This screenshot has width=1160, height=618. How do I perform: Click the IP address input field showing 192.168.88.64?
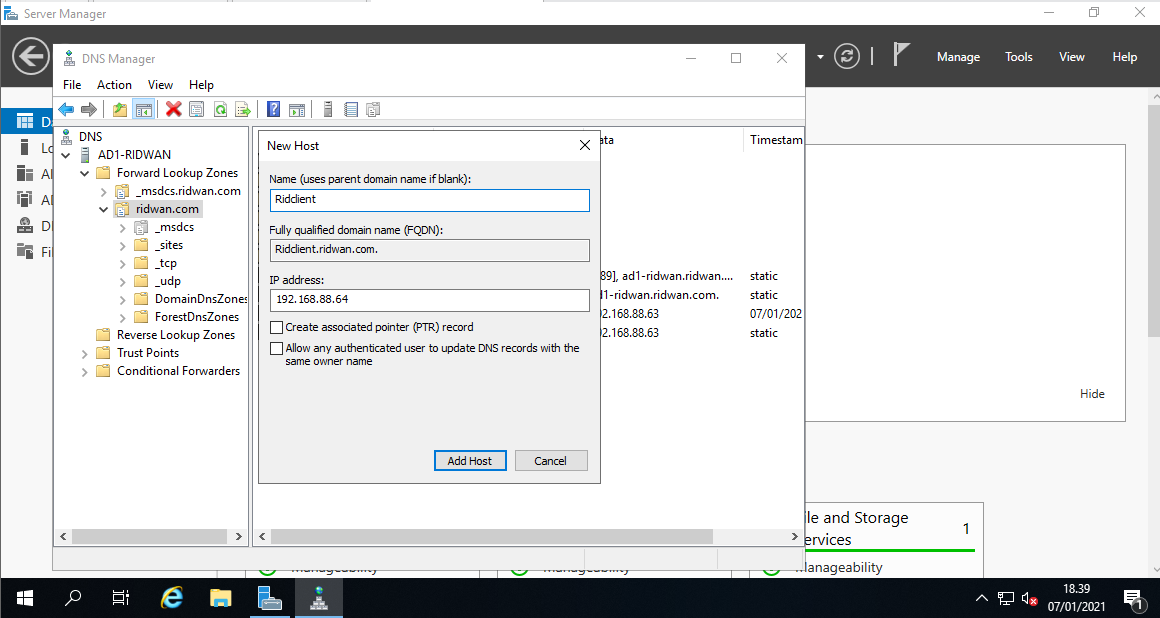point(429,300)
